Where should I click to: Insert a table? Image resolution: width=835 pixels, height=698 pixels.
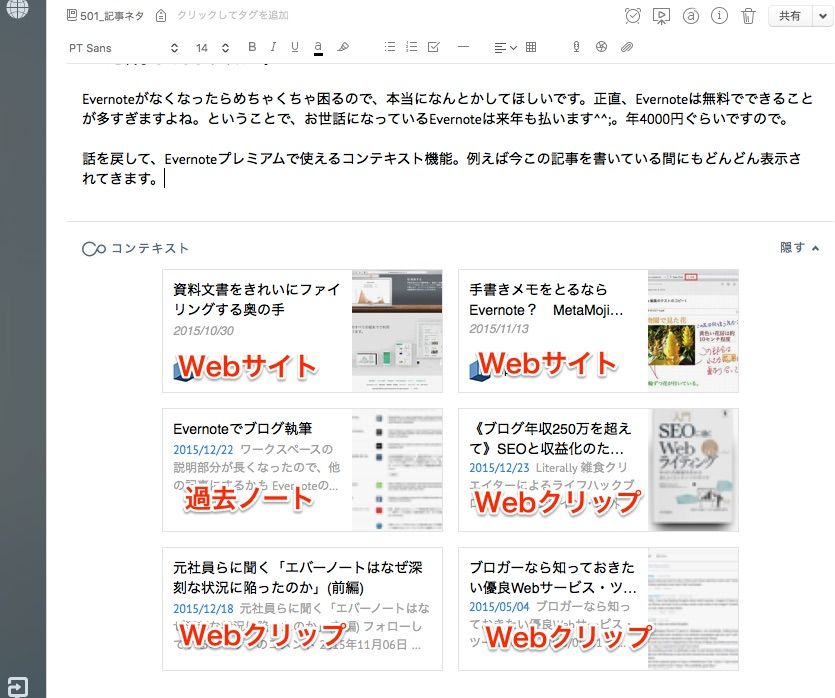point(531,47)
